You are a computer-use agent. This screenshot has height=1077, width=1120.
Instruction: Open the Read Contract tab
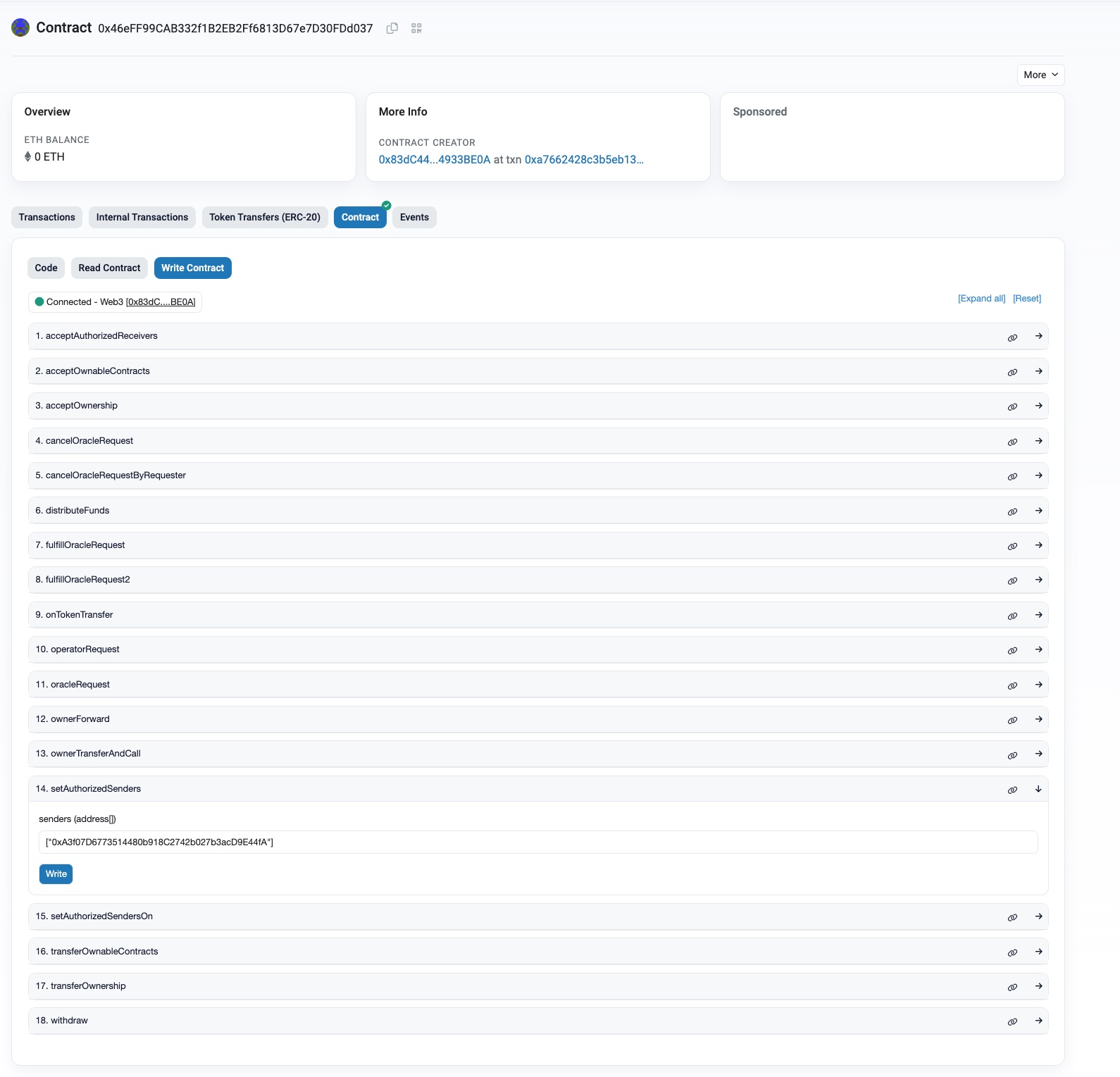pyautogui.click(x=109, y=268)
